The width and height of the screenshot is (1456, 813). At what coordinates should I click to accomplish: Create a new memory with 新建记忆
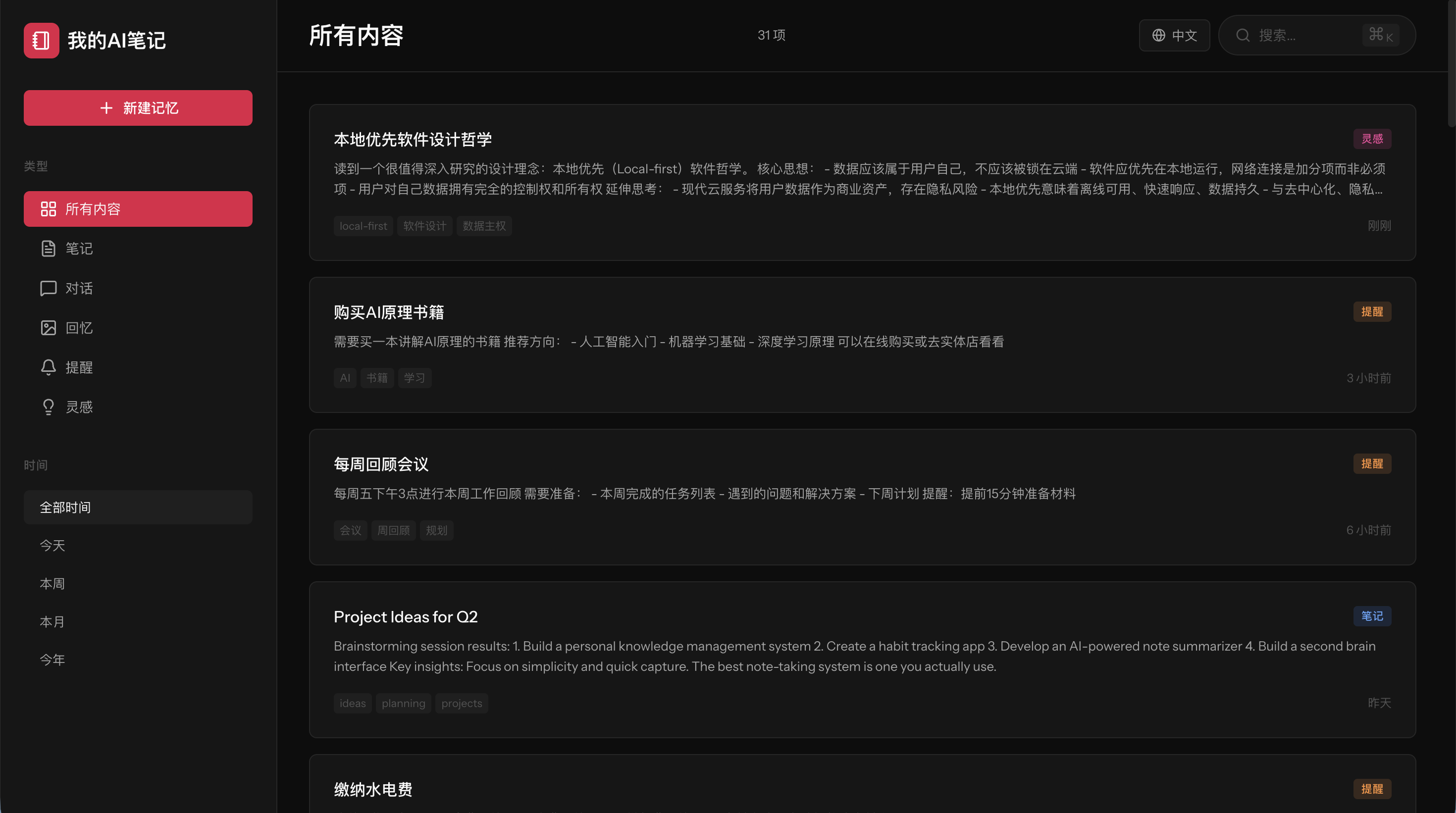(137, 108)
